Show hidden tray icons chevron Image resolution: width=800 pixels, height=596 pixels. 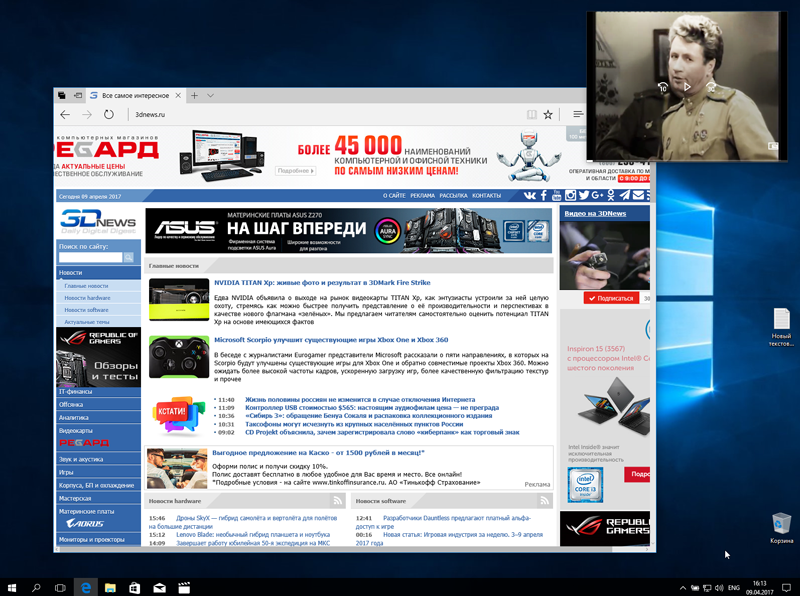click(x=683, y=588)
